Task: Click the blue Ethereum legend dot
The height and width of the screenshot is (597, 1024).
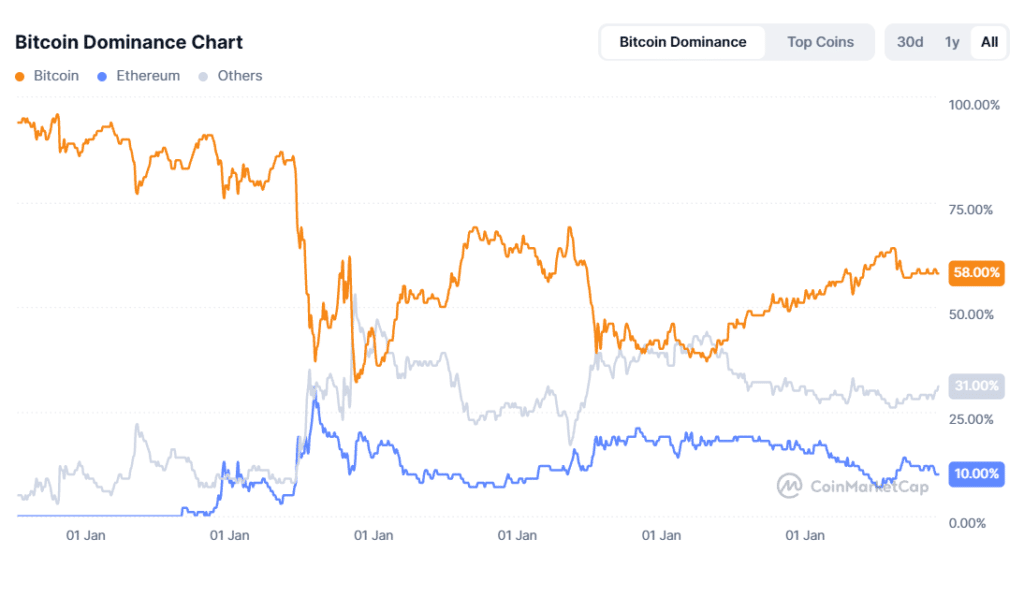Action: [x=102, y=76]
